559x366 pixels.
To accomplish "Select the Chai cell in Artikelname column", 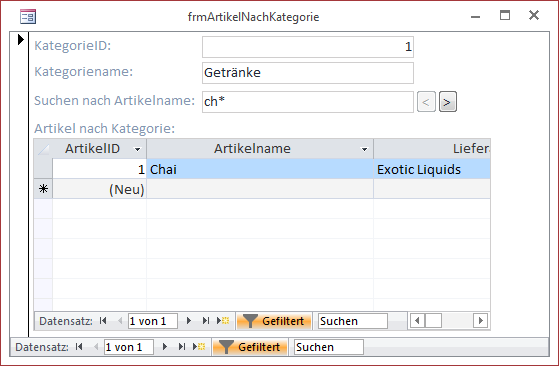I will pyautogui.click(x=260, y=169).
